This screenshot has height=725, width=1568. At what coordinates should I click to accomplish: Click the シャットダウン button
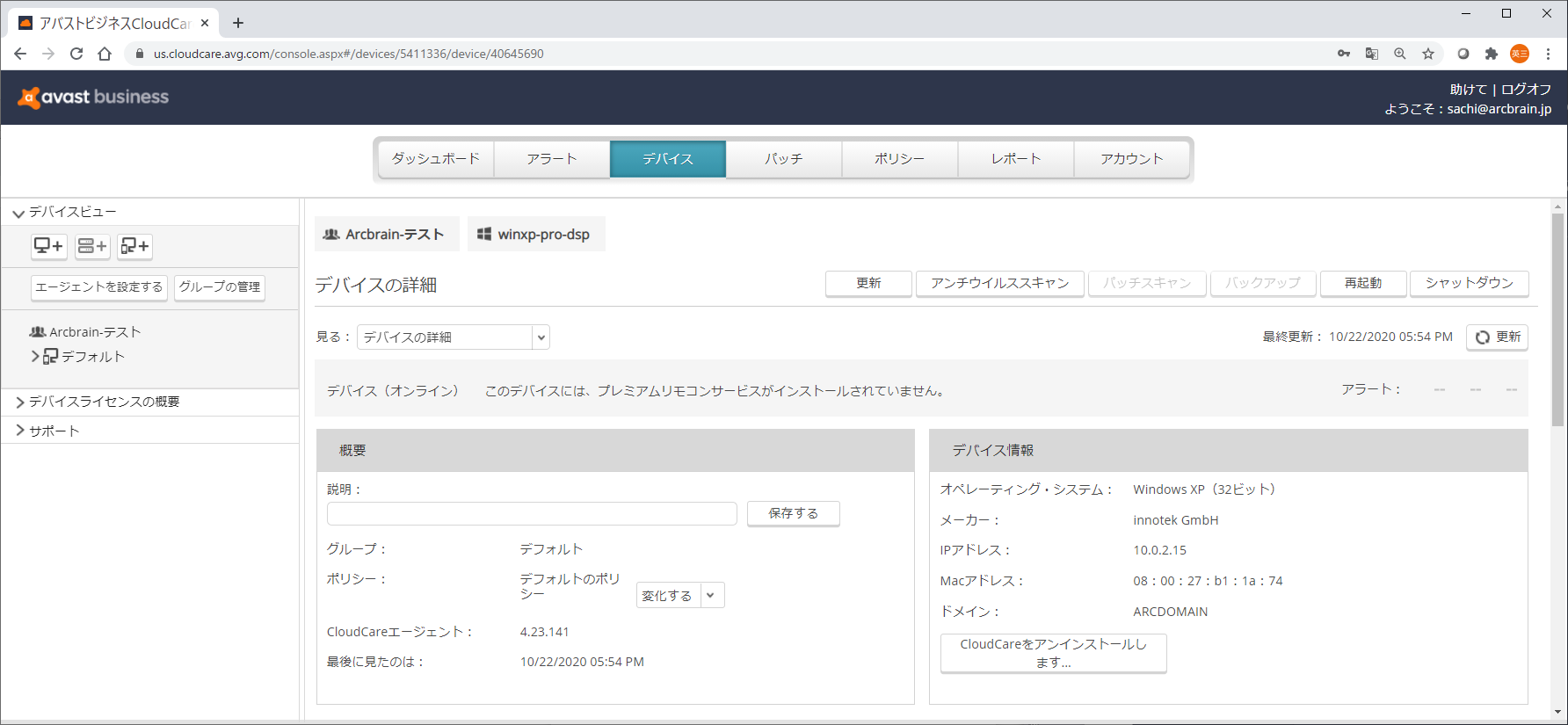click(x=1470, y=283)
